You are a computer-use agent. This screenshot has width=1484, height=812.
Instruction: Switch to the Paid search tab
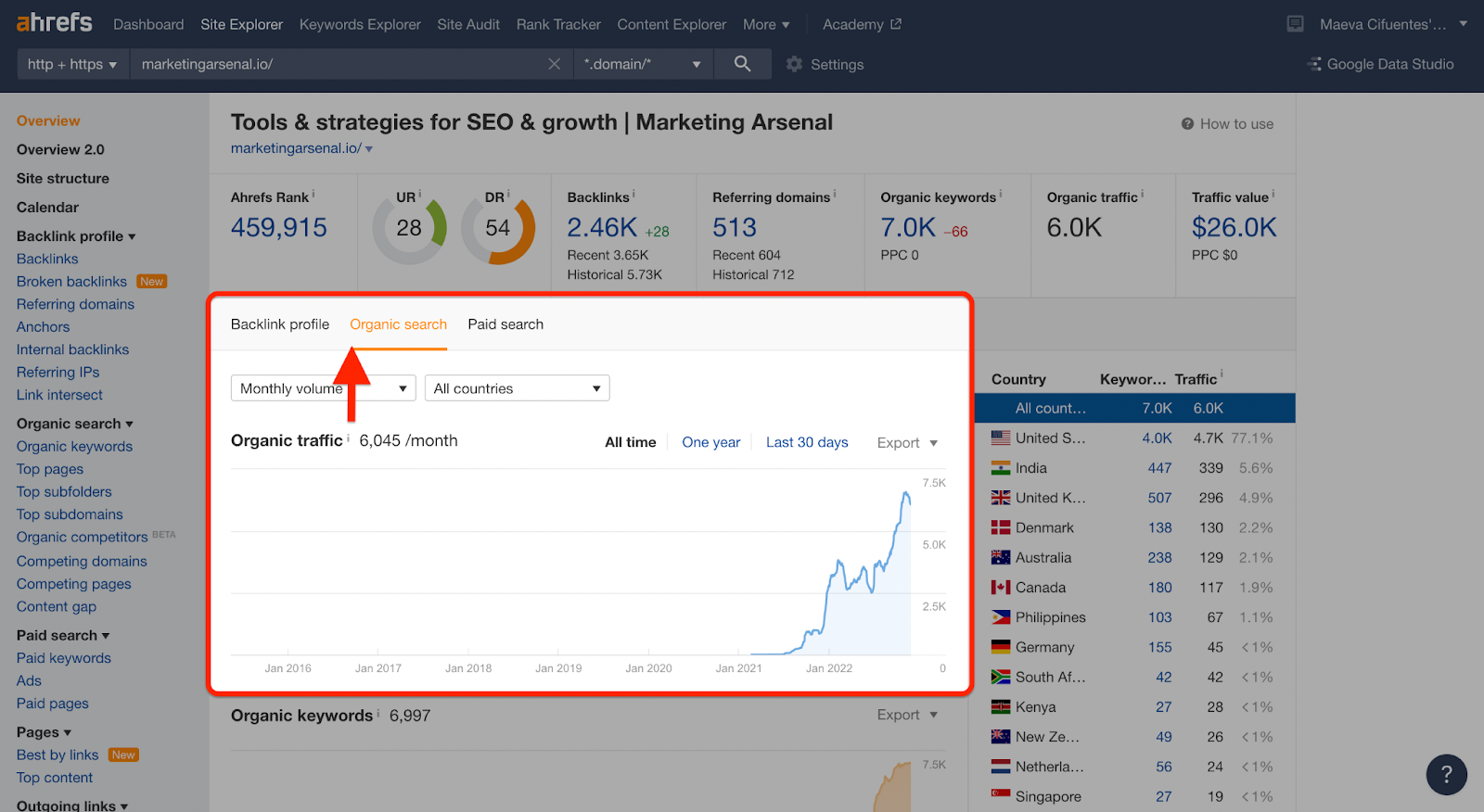coord(505,324)
